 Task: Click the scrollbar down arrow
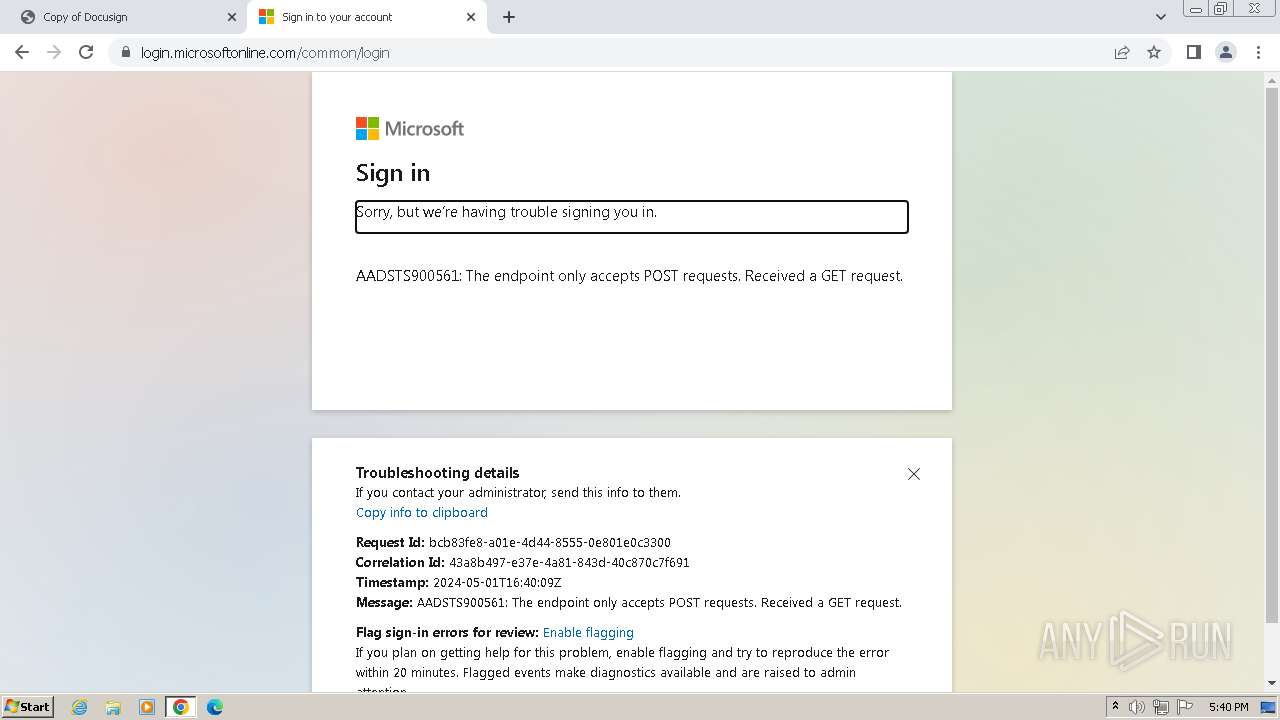pyautogui.click(x=1272, y=683)
